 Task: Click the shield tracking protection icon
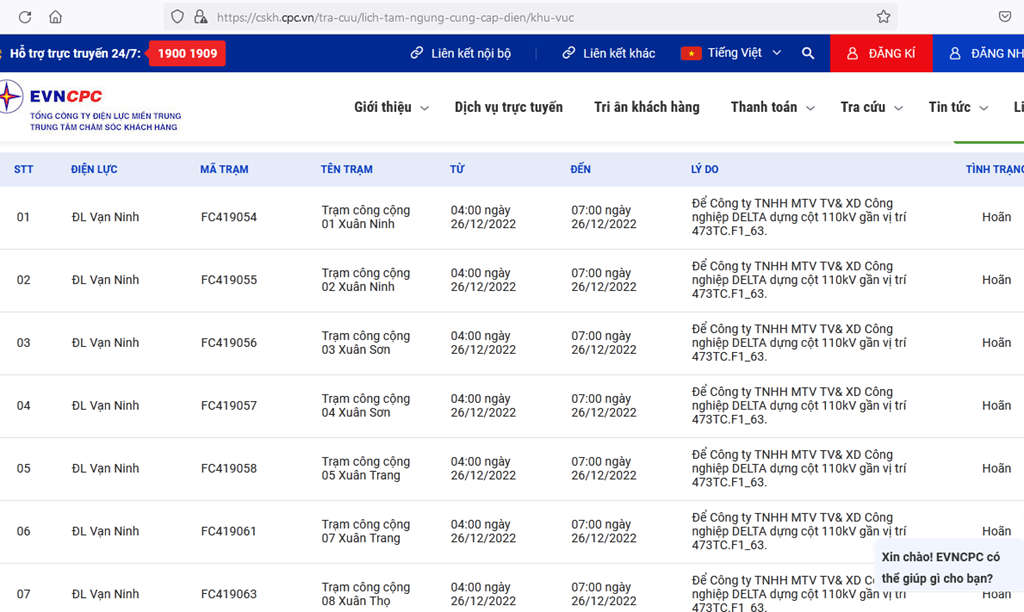click(x=177, y=17)
